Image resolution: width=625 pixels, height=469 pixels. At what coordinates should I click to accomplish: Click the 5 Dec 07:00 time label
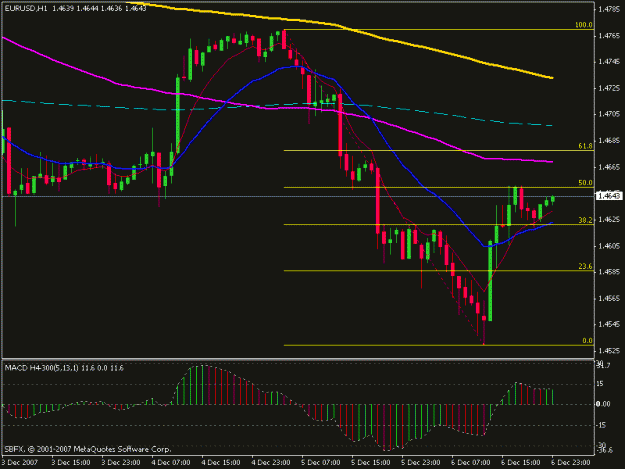[321, 463]
